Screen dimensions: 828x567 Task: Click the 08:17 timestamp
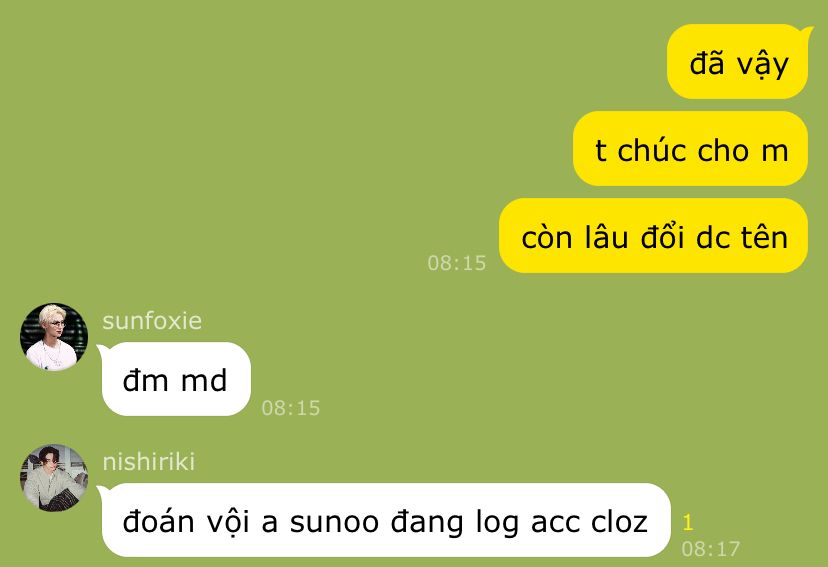pos(711,549)
